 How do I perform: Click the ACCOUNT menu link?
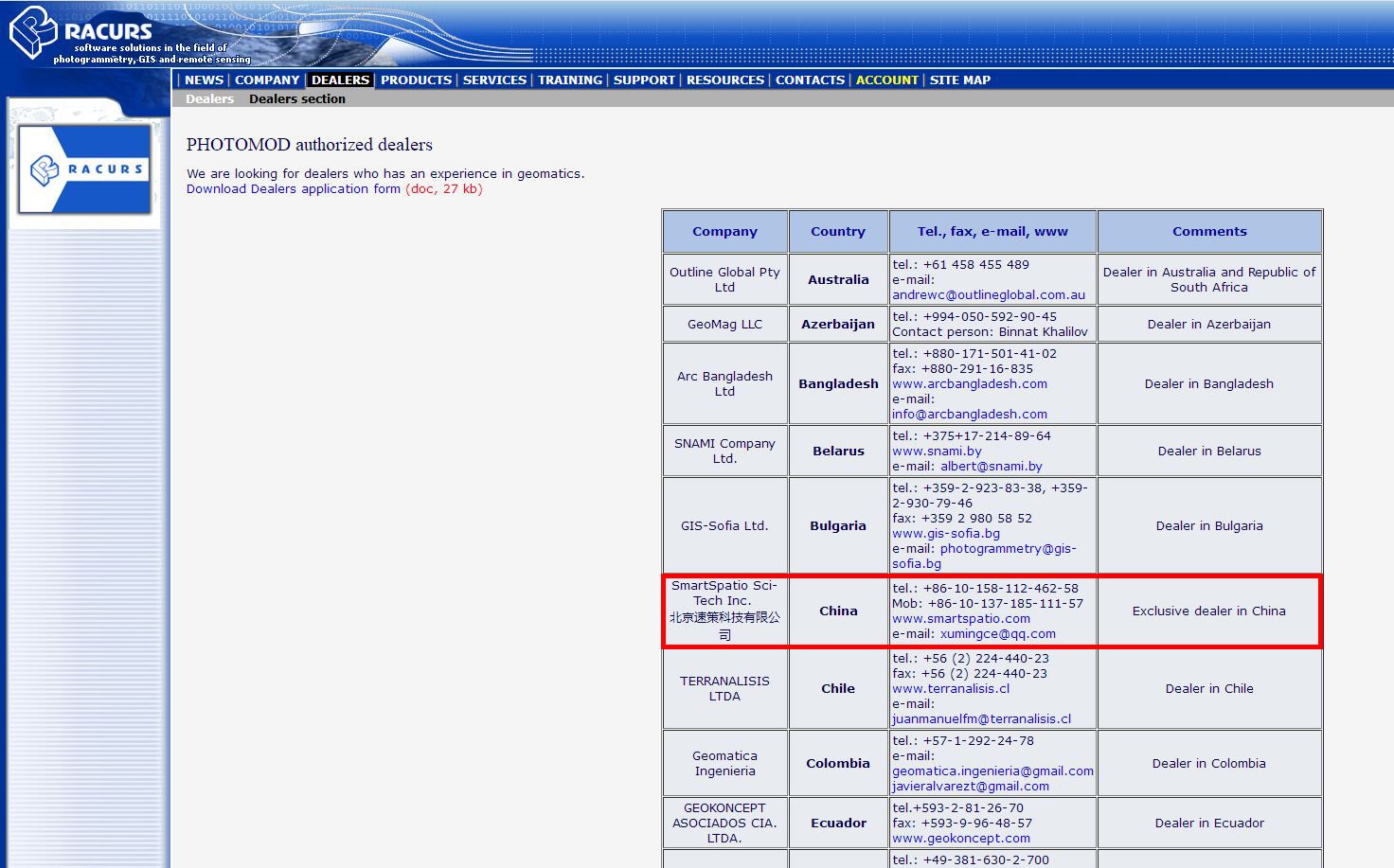pos(886,80)
